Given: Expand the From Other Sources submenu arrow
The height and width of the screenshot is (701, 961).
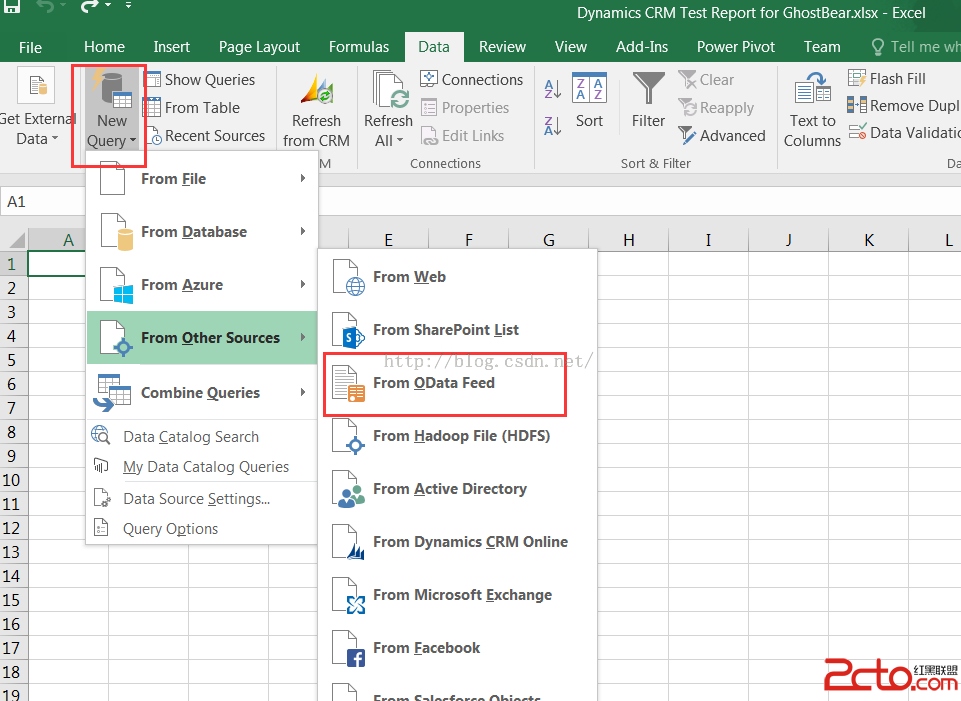Looking at the screenshot, I should 303,337.
